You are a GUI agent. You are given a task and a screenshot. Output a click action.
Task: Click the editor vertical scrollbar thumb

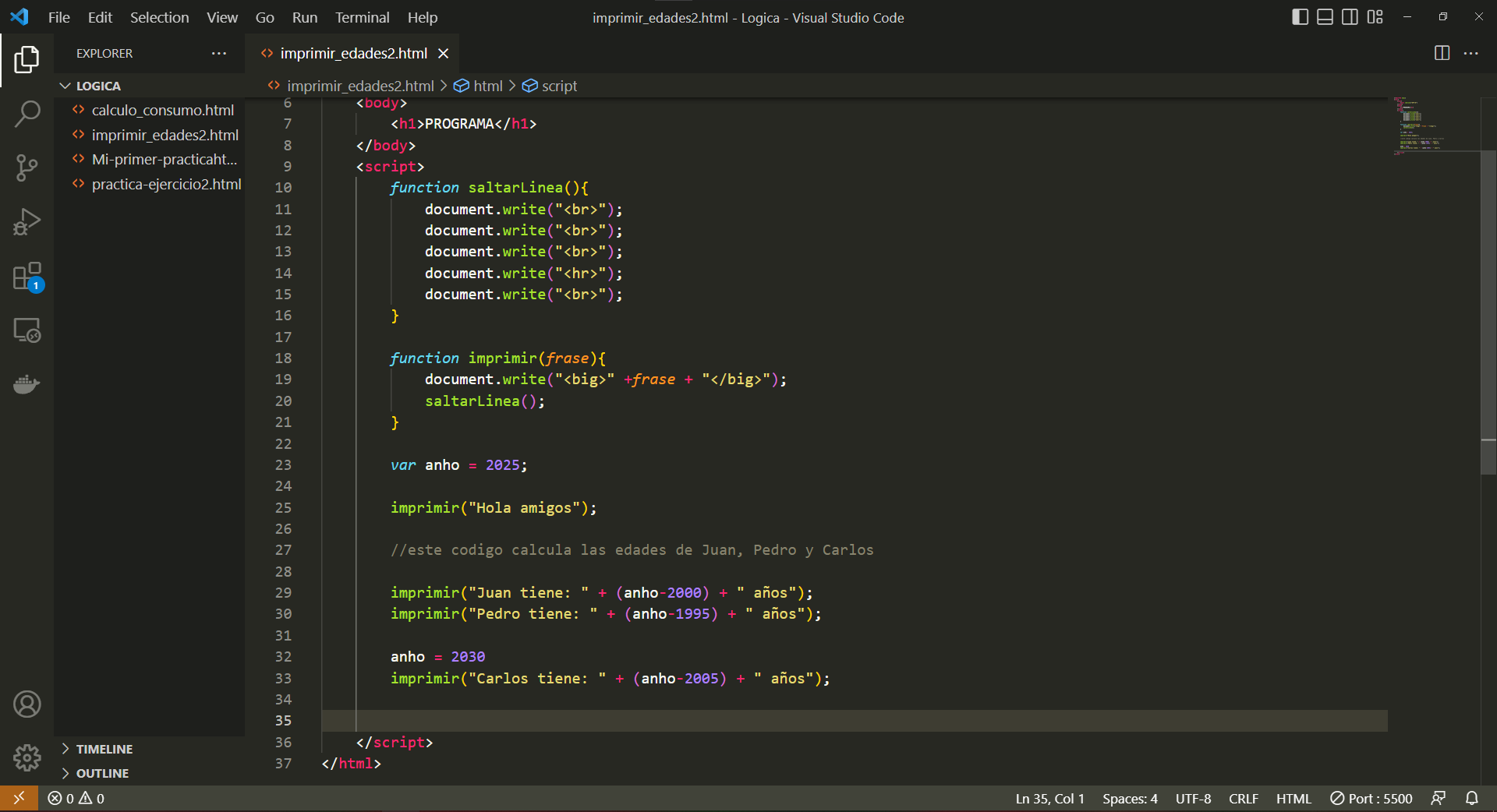pyautogui.click(x=1488, y=312)
